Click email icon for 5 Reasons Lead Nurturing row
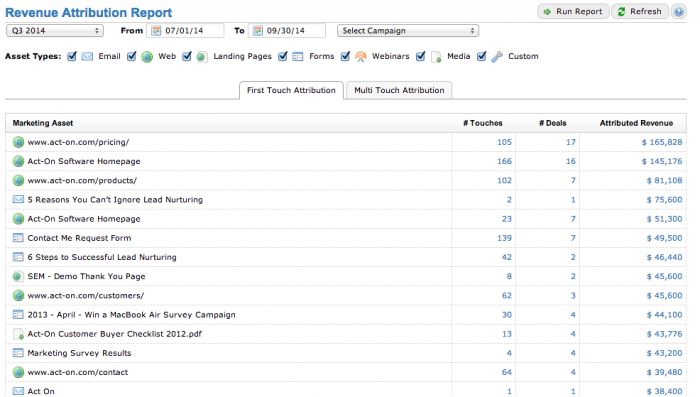700x397 pixels. [x=18, y=200]
